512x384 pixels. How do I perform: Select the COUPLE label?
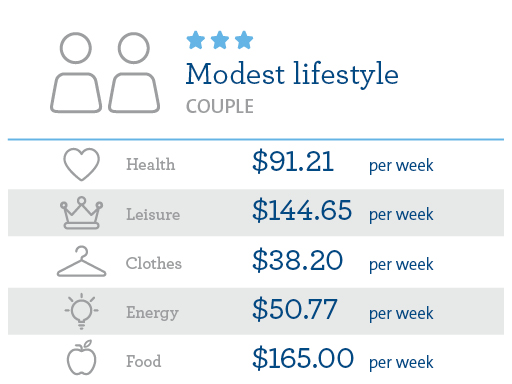coord(220,107)
